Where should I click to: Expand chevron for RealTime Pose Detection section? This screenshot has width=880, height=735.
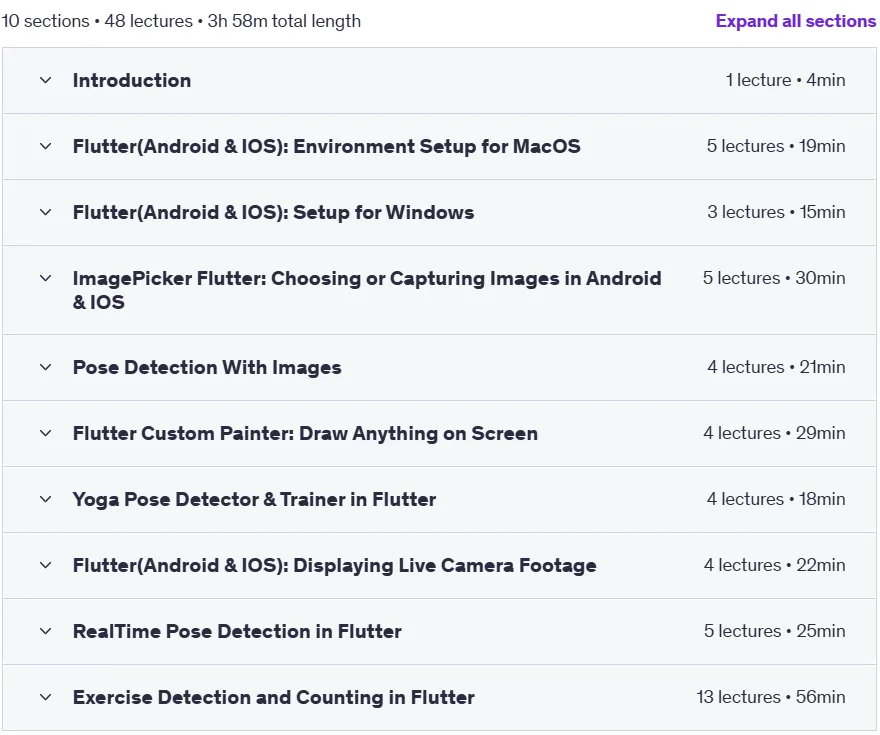[x=45, y=632]
